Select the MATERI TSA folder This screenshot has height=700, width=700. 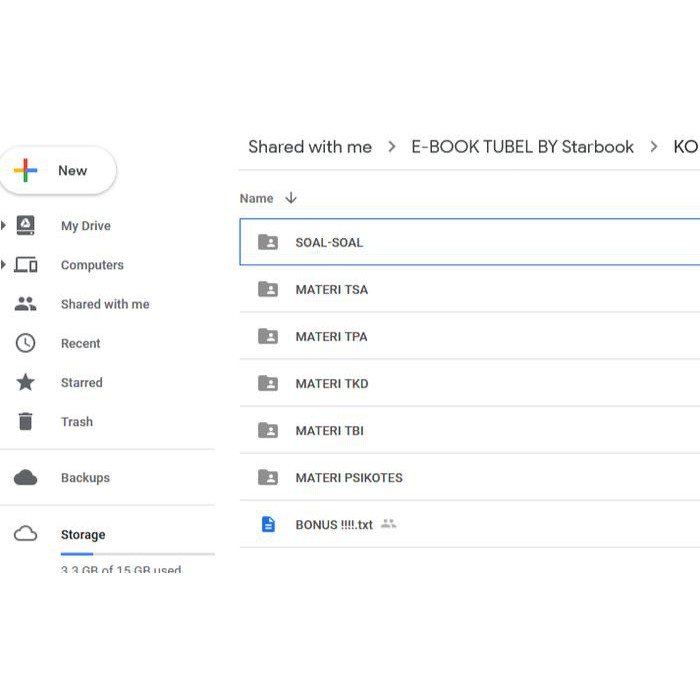[331, 290]
